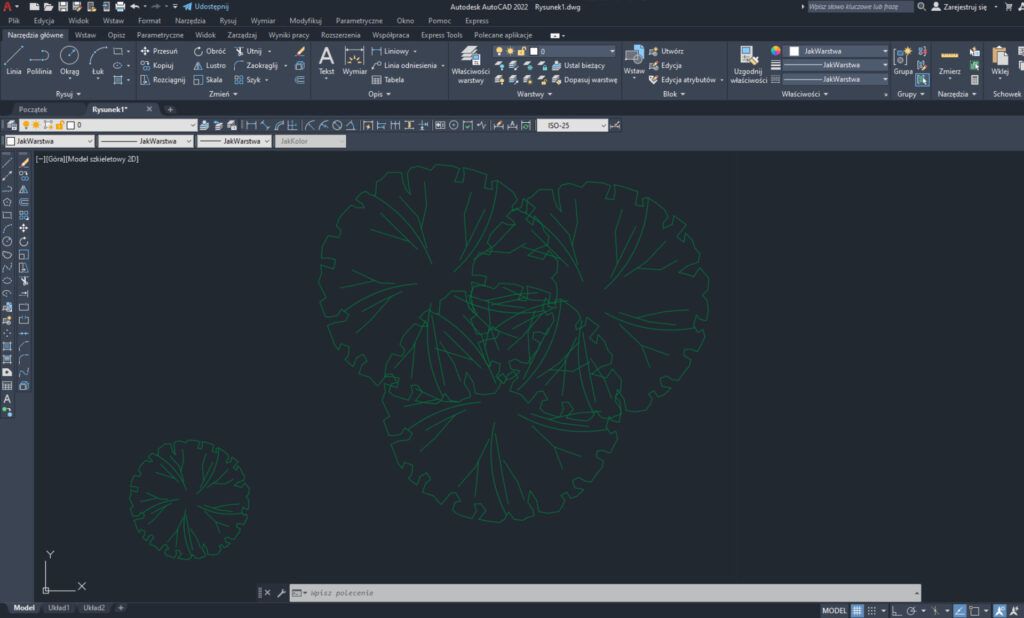Click the command line input field
The width and height of the screenshot is (1024, 618).
(600, 593)
